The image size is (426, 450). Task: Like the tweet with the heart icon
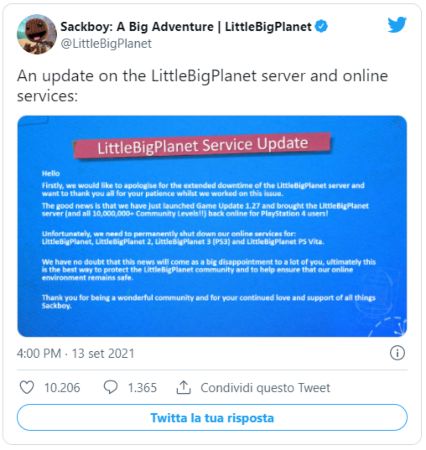point(27,388)
